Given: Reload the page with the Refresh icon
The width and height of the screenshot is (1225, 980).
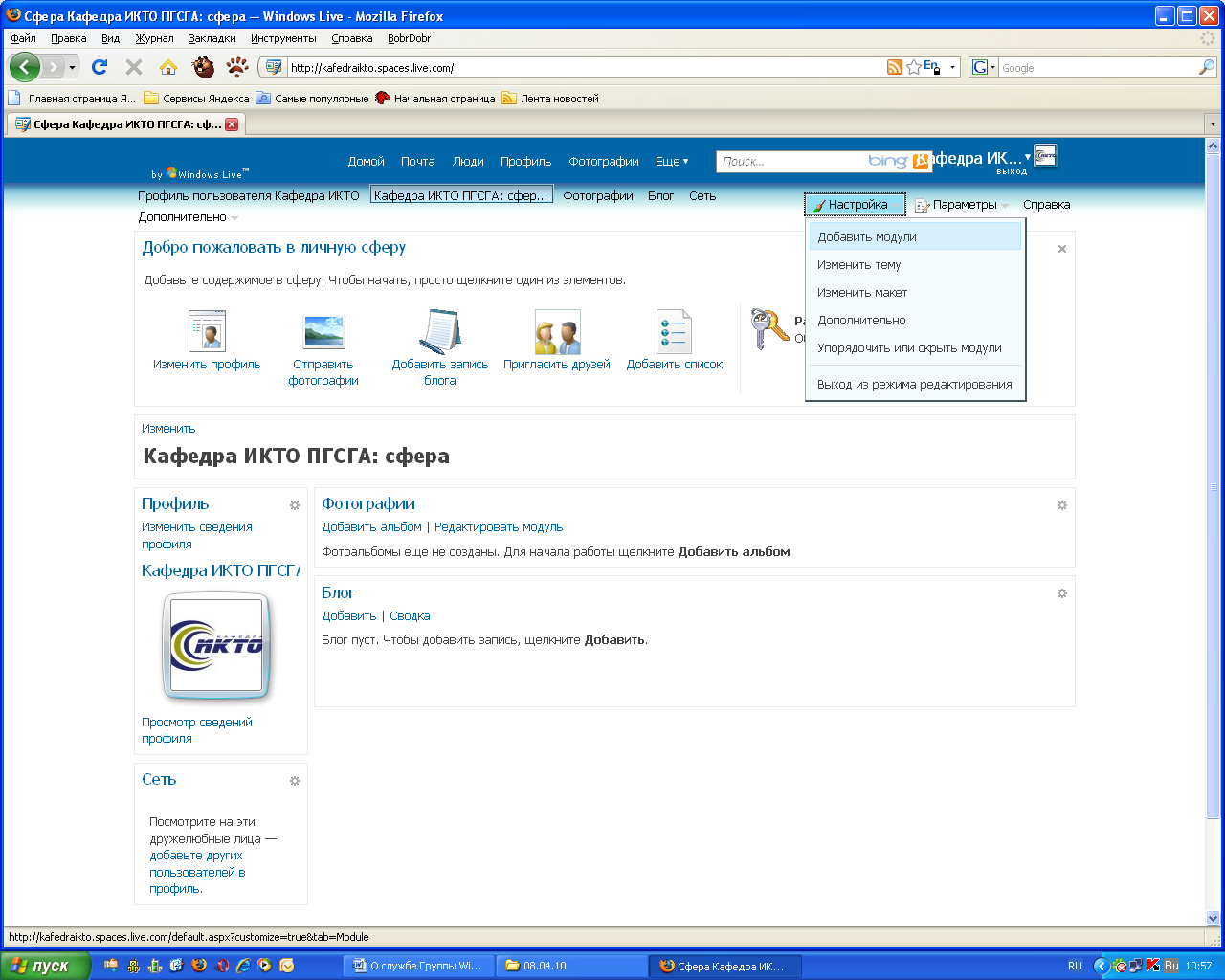Looking at the screenshot, I should click(x=100, y=67).
